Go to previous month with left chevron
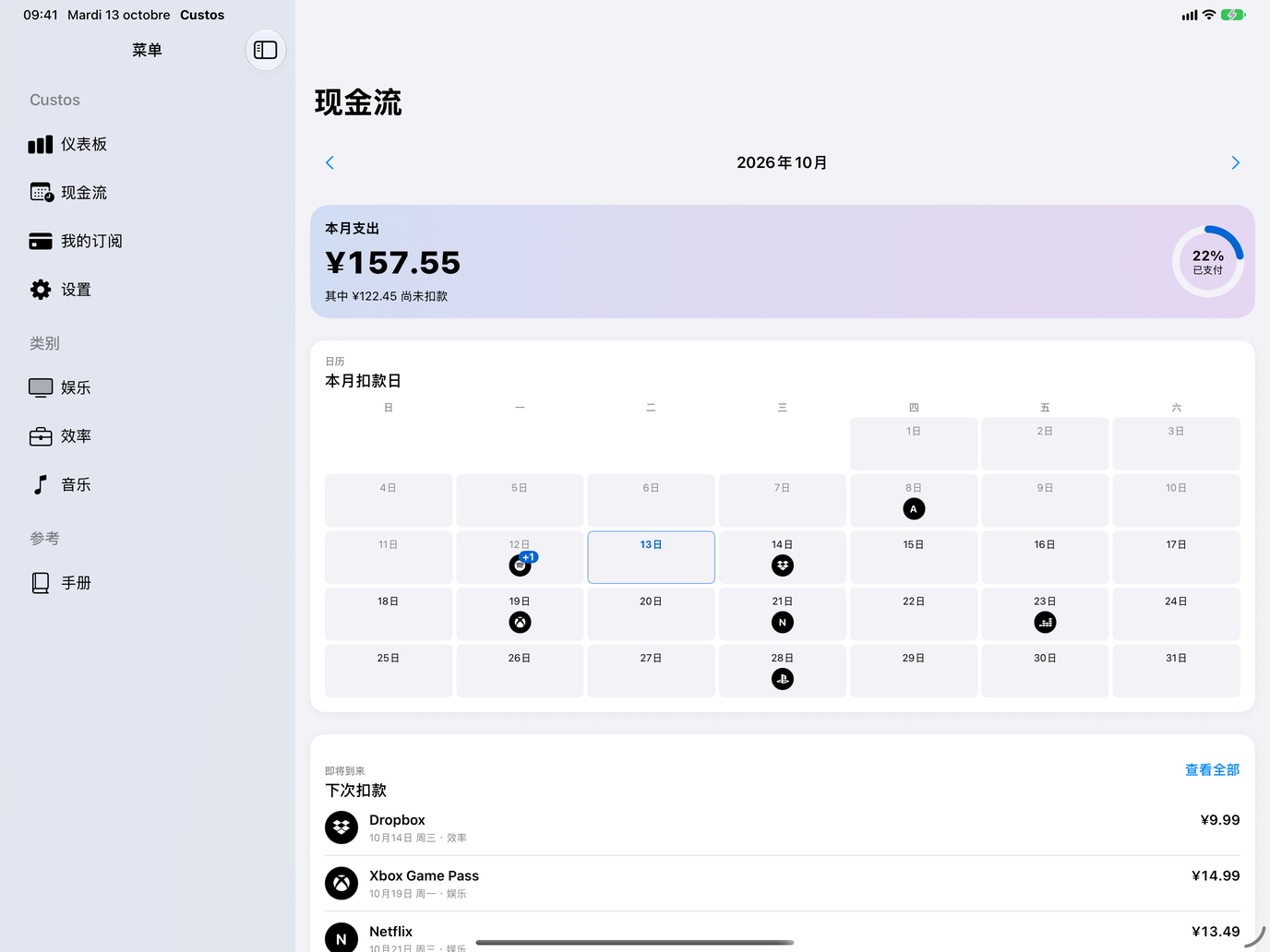The width and height of the screenshot is (1270, 952). (x=329, y=162)
